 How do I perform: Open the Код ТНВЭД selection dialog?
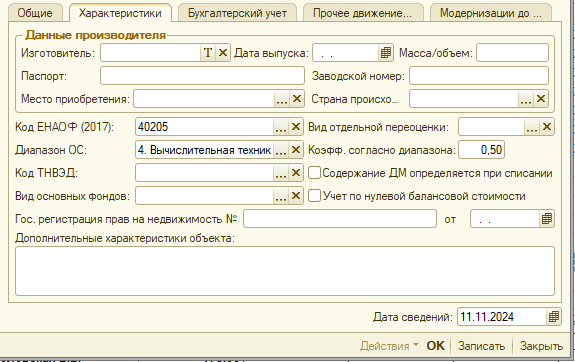click(281, 173)
